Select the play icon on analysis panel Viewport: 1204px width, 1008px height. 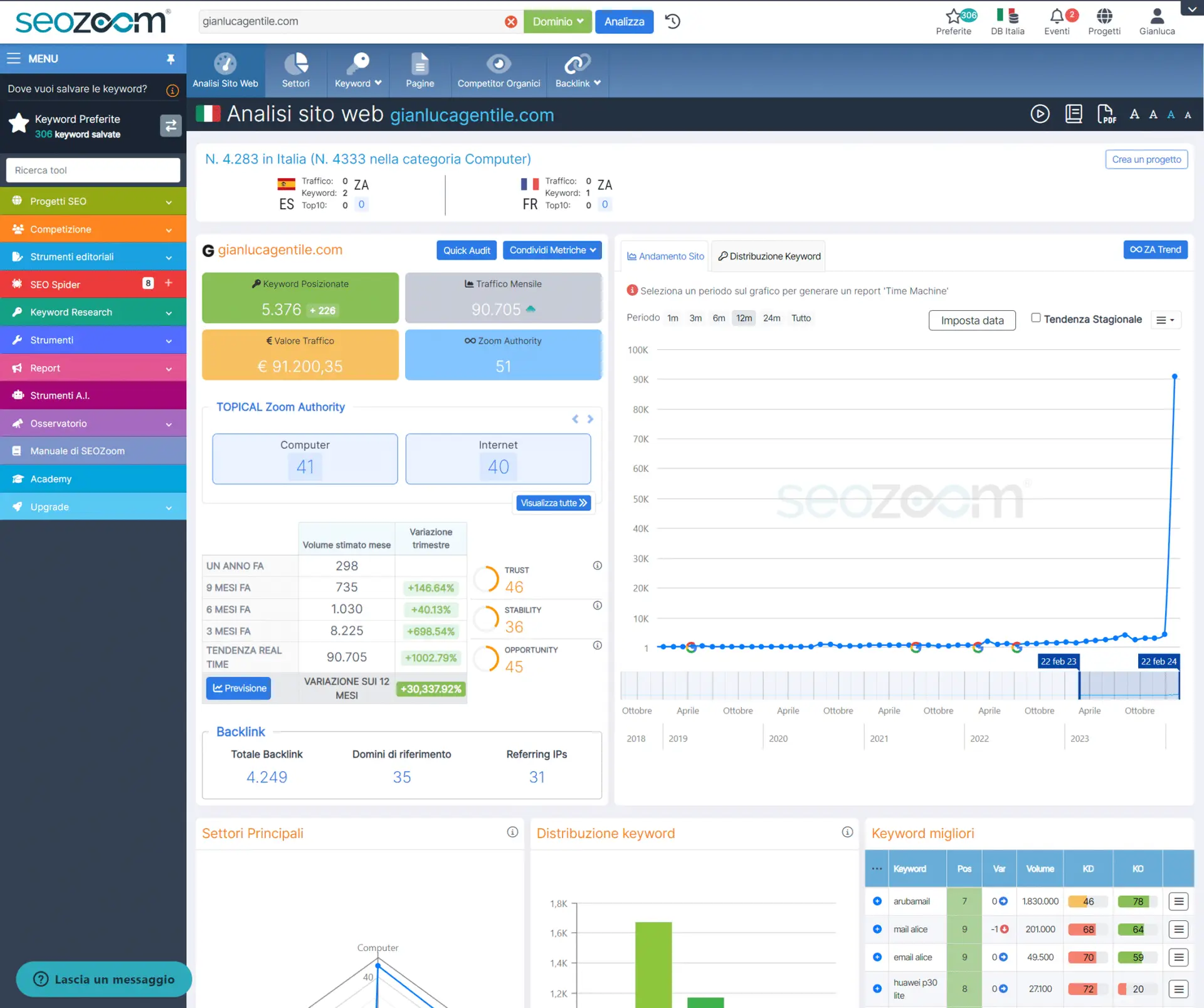tap(1039, 113)
